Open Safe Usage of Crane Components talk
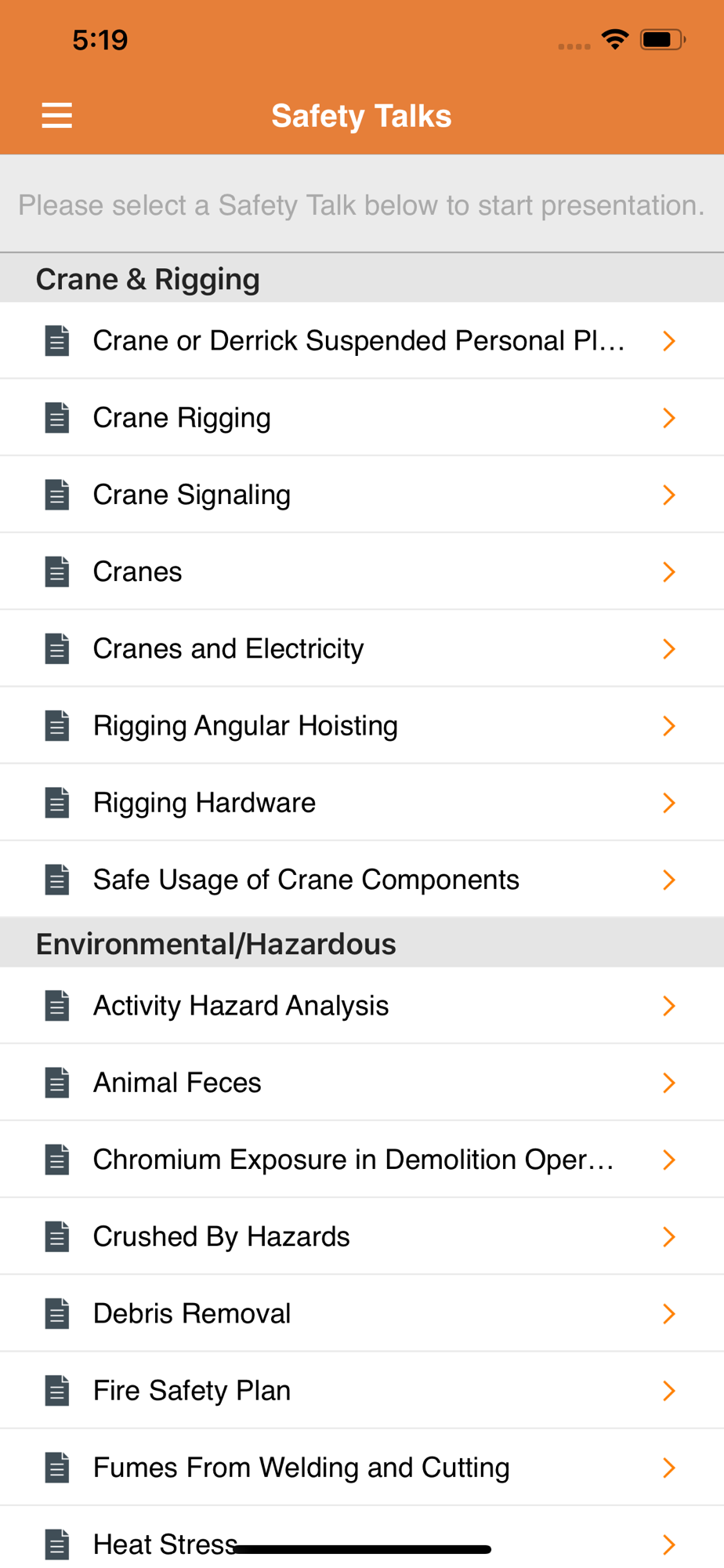This screenshot has width=724, height=1568. click(x=306, y=880)
